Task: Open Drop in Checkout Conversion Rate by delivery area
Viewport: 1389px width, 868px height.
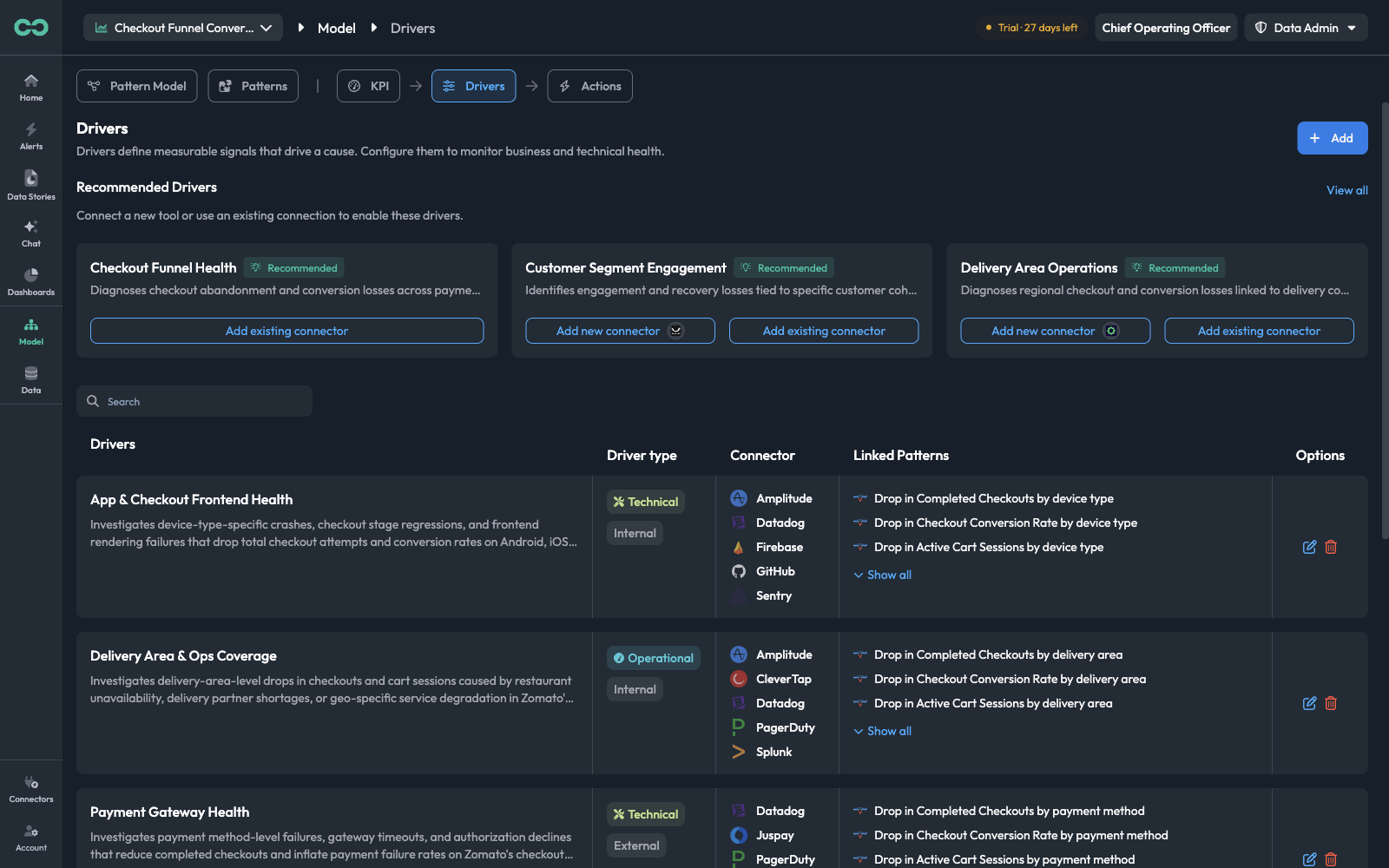Action: coord(1010,679)
